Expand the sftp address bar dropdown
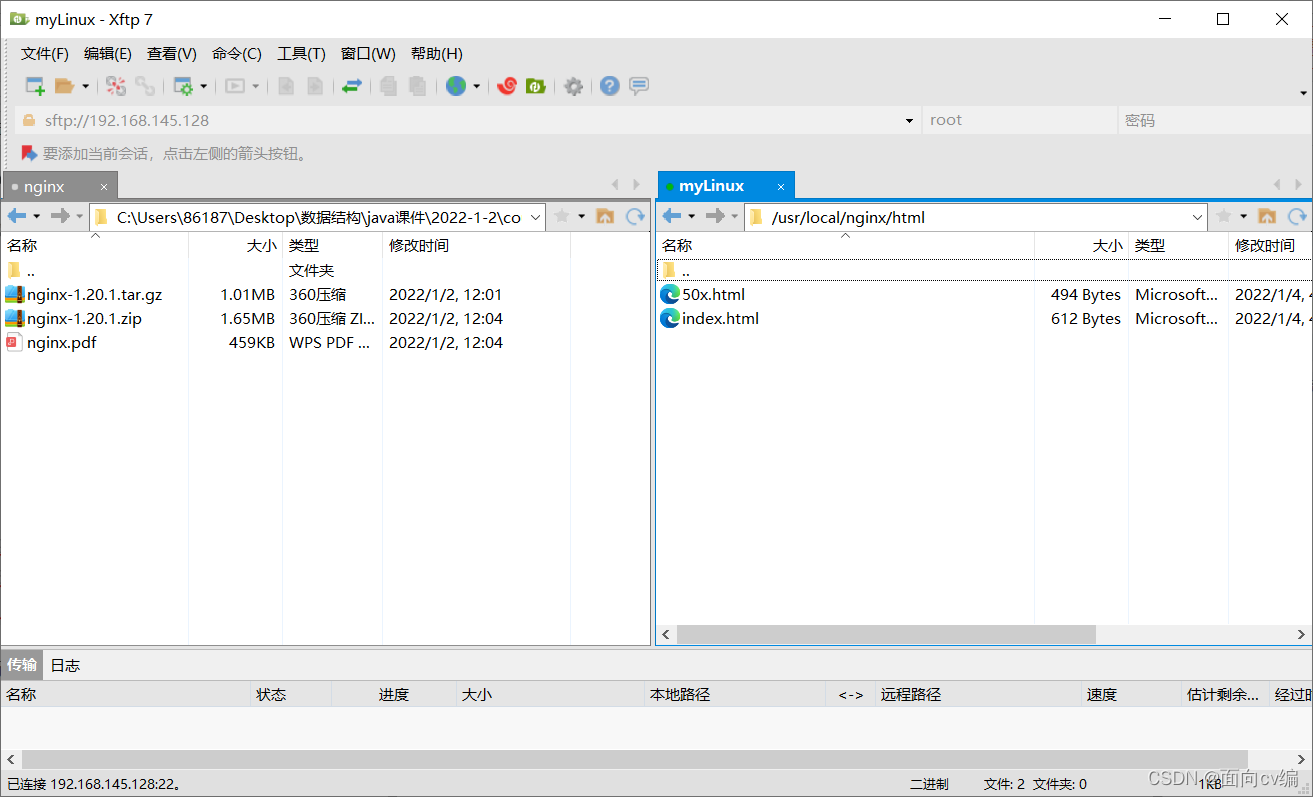Viewport: 1313px width, 797px height. pos(909,121)
